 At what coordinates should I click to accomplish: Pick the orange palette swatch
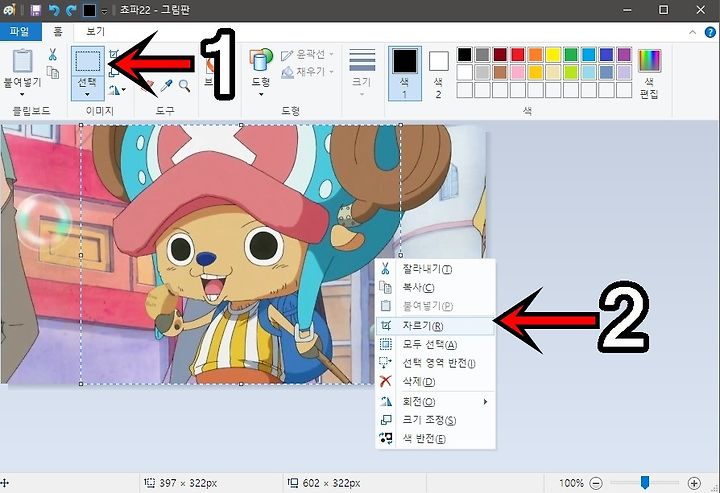[535, 55]
